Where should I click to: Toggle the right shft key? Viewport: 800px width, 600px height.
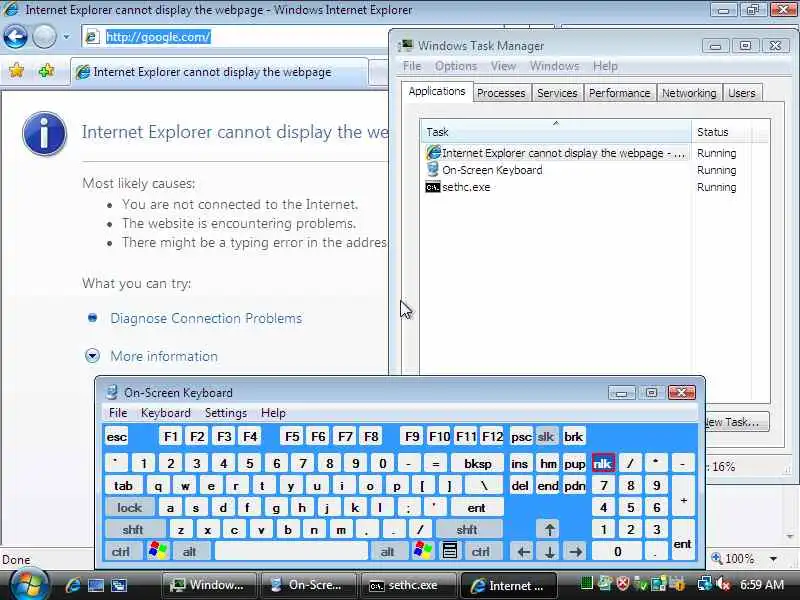click(467, 530)
